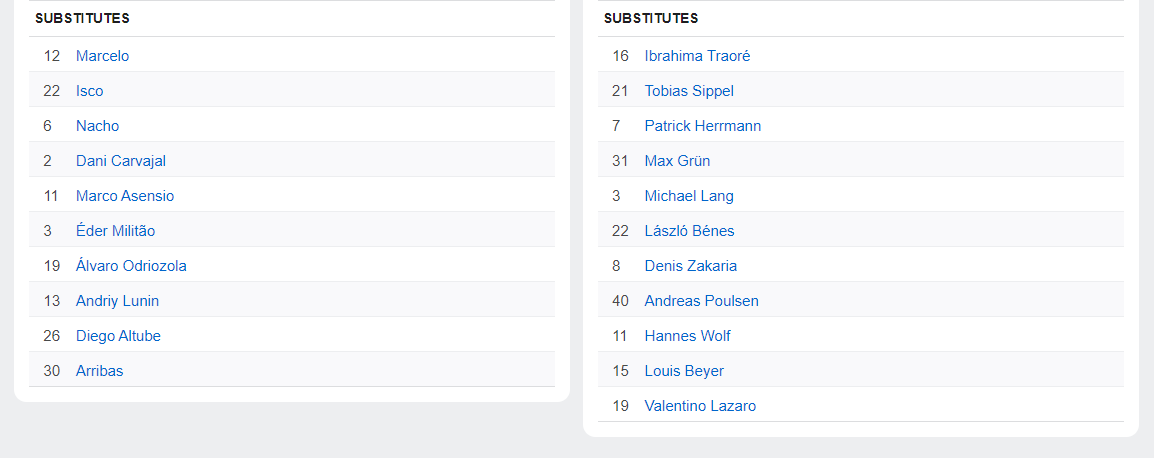Open Diego Altube's profile
Screen dimensions: 1154x458
click(118, 336)
